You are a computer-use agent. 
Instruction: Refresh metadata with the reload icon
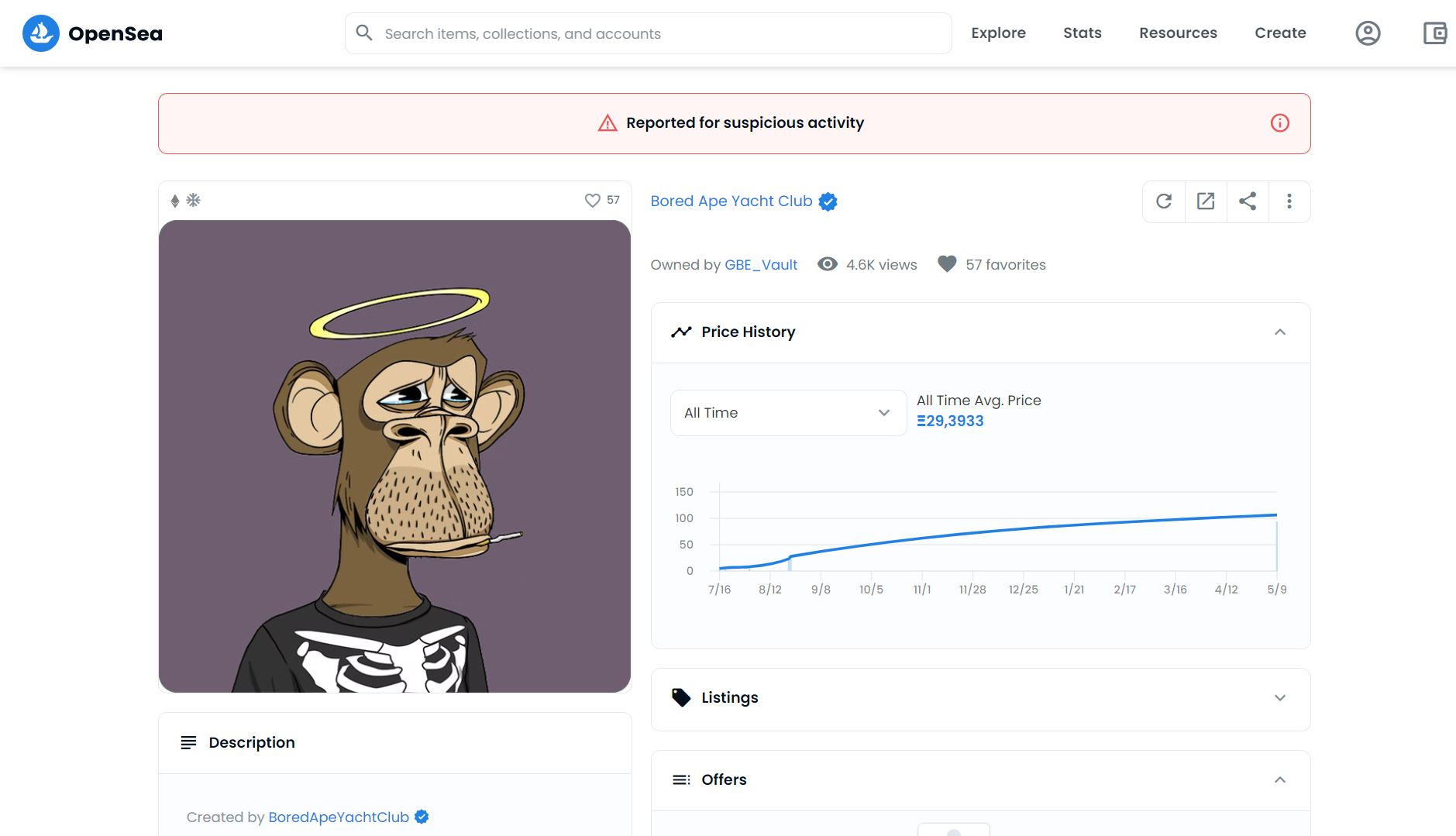point(1164,201)
